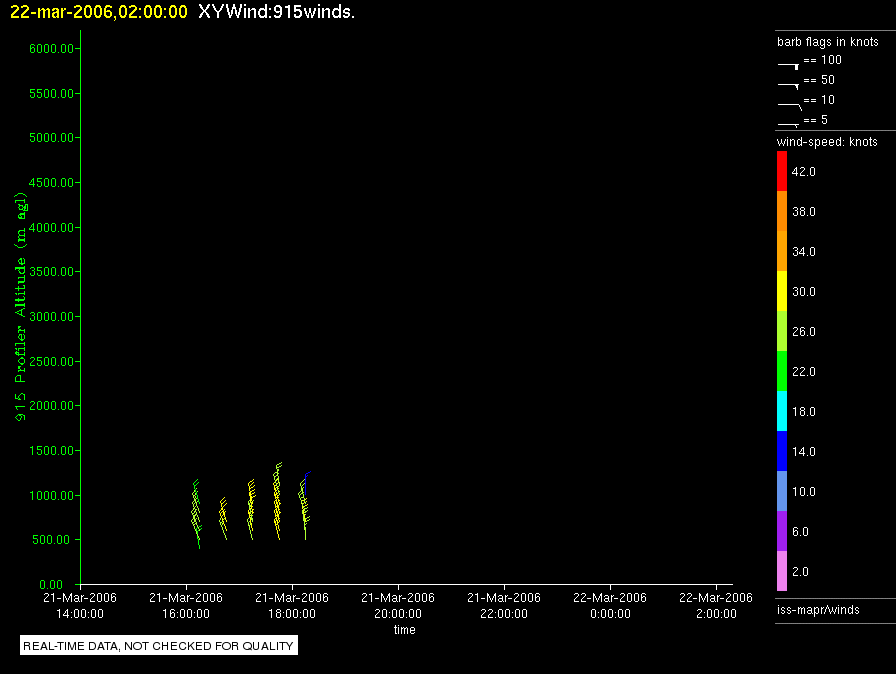The width and height of the screenshot is (896, 674).
Task: Click the 500.00 altitude tick label
Action: 54,540
